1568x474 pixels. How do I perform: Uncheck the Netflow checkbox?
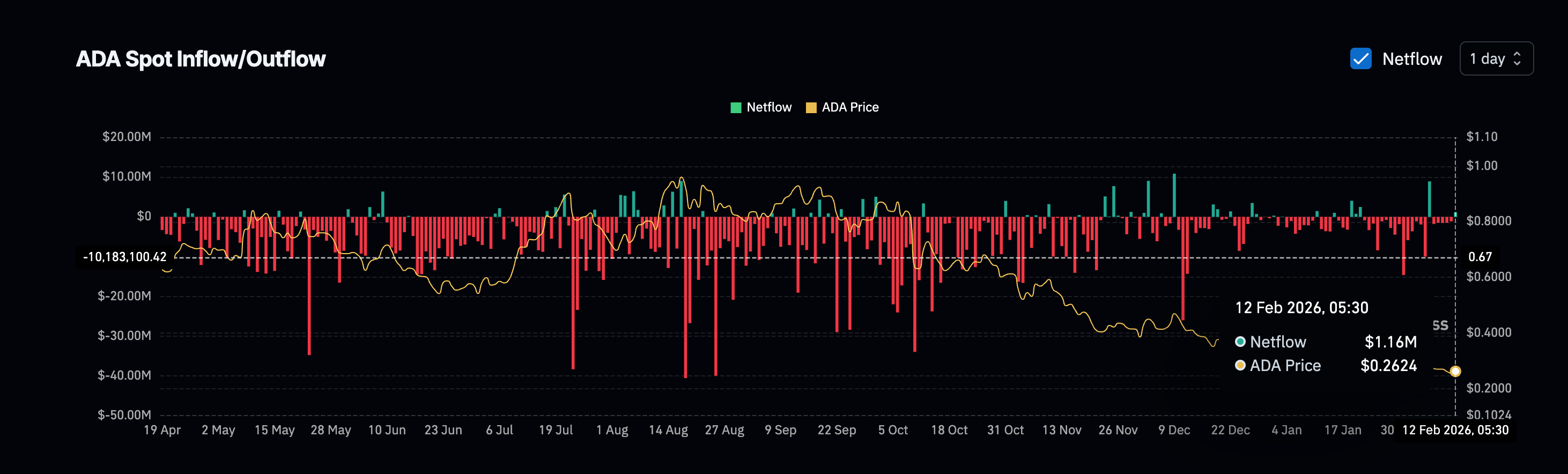(1360, 59)
